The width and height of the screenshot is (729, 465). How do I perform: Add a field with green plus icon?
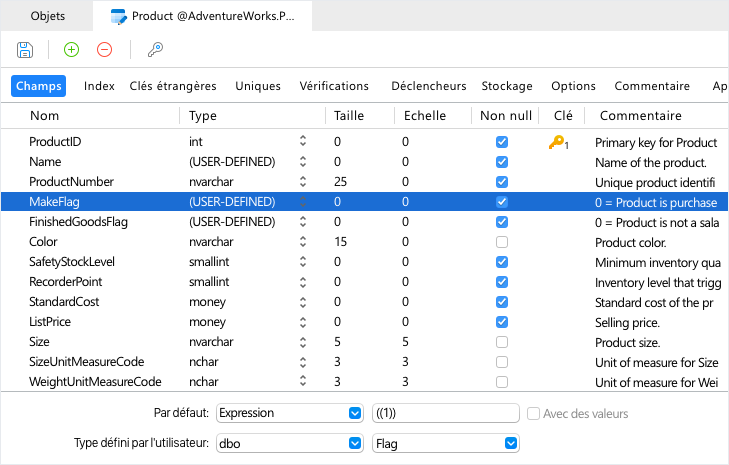pos(71,49)
